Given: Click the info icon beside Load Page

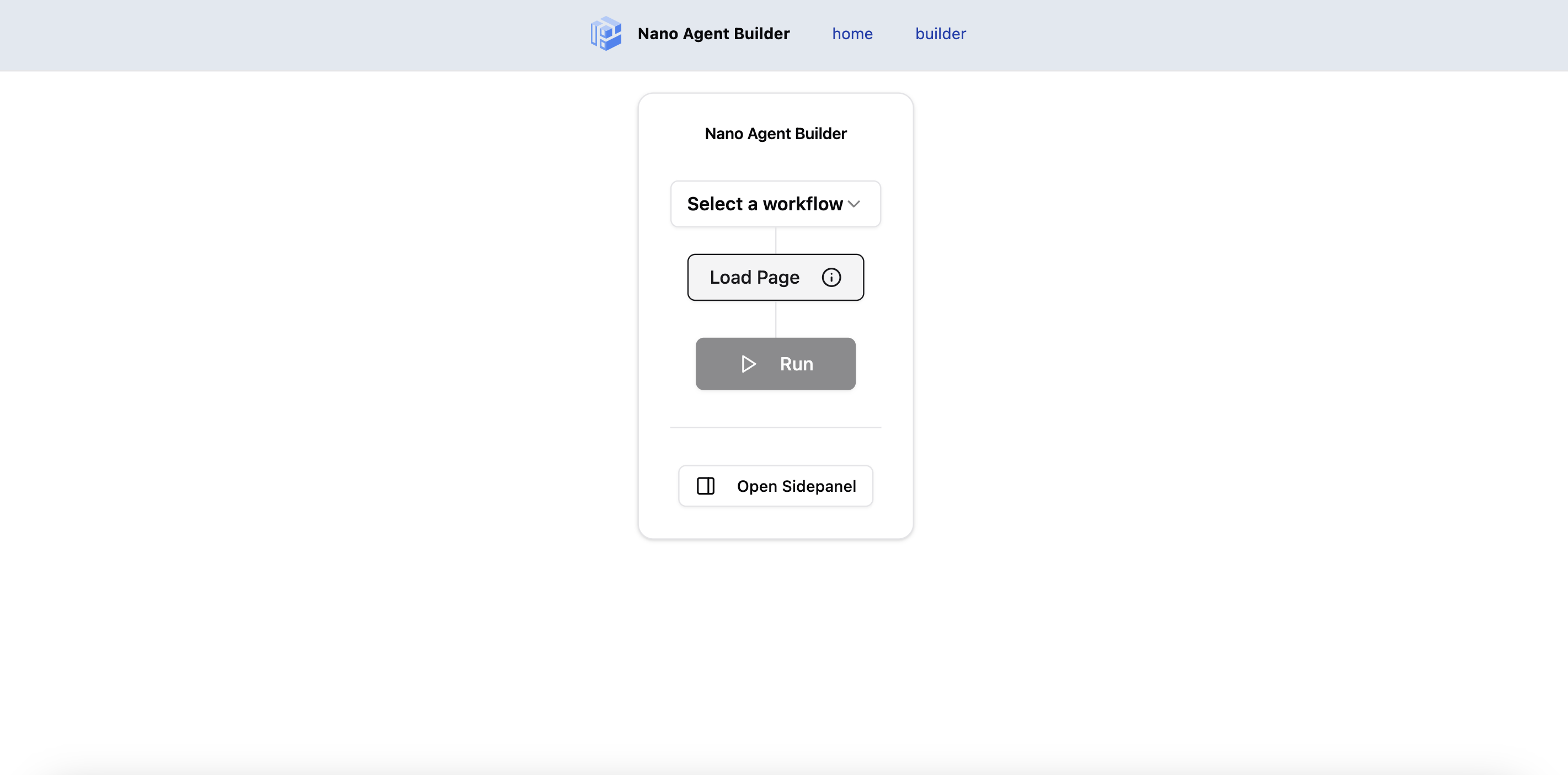Looking at the screenshot, I should click(831, 278).
